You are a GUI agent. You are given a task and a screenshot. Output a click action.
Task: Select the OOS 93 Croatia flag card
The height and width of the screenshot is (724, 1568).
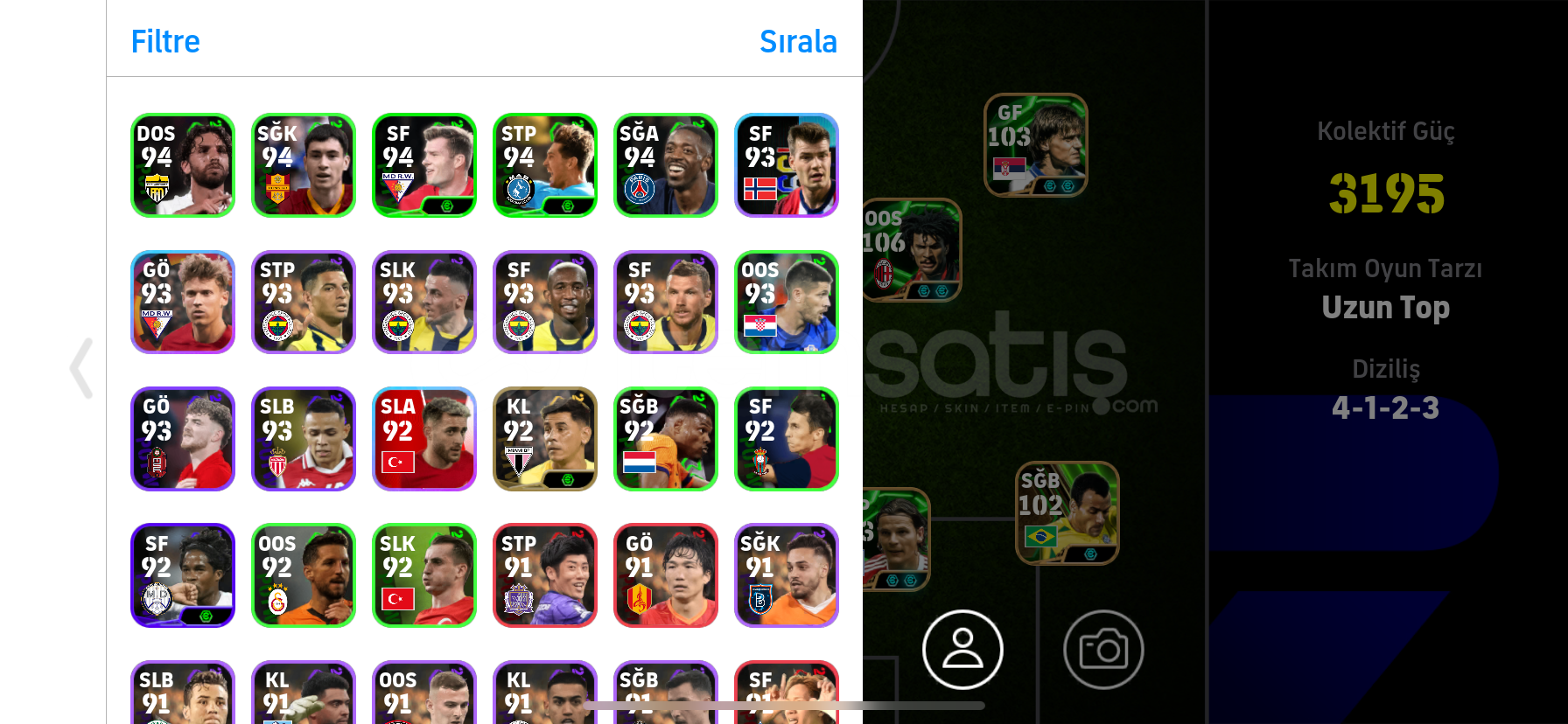coord(787,302)
